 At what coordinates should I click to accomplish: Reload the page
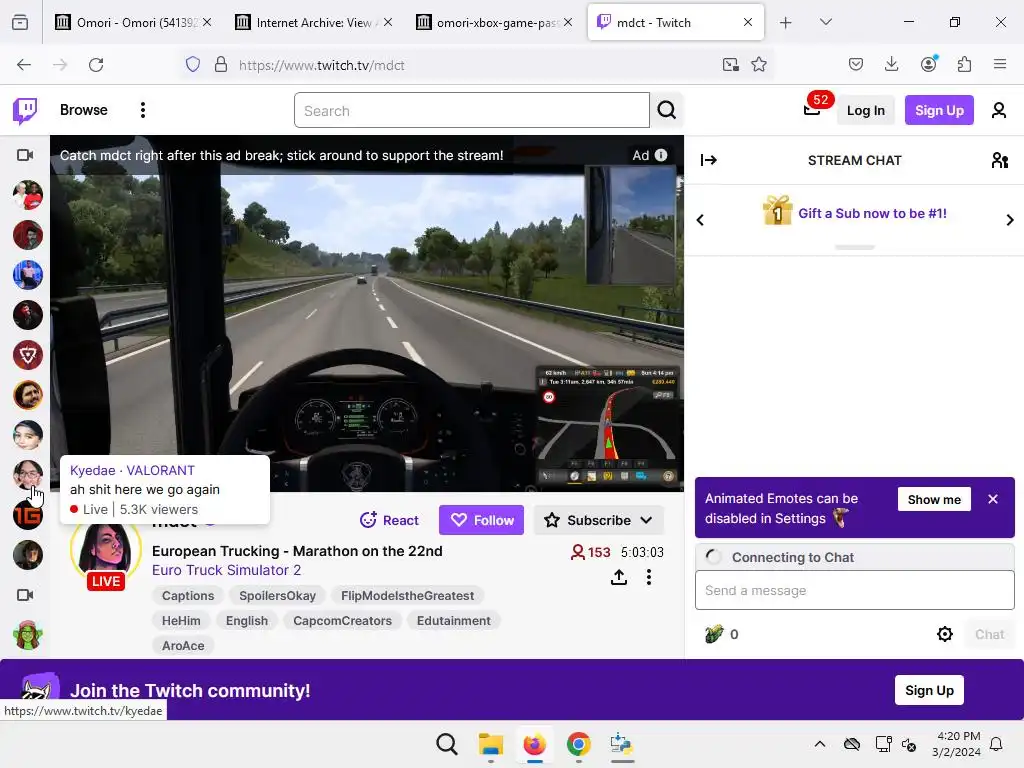click(96, 65)
